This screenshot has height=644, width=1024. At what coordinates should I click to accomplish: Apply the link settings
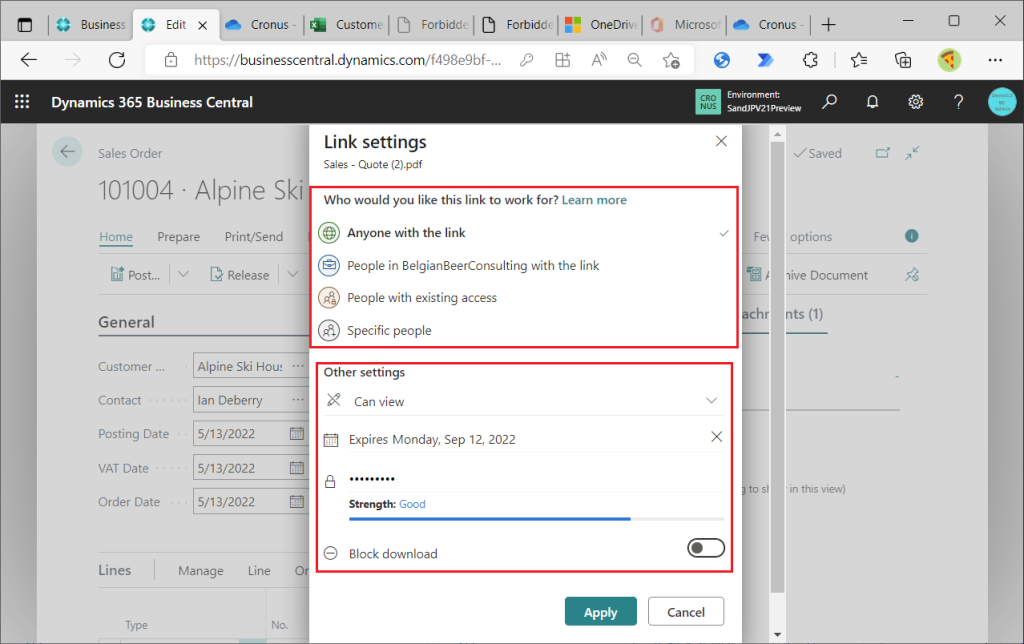pyautogui.click(x=600, y=612)
